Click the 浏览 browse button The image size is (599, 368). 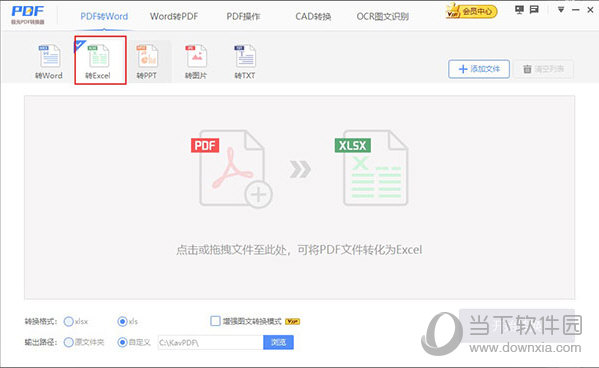pyautogui.click(x=278, y=342)
